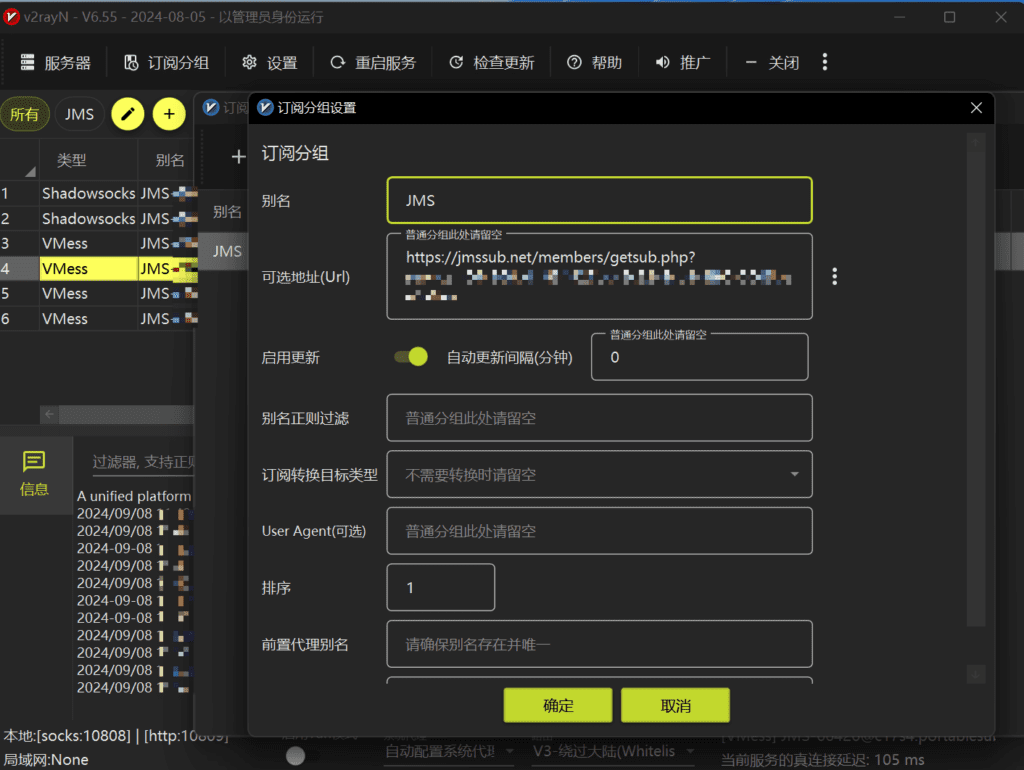1024x770 pixels.
Task: Select server row 6 with type VMess
Action: point(98,319)
